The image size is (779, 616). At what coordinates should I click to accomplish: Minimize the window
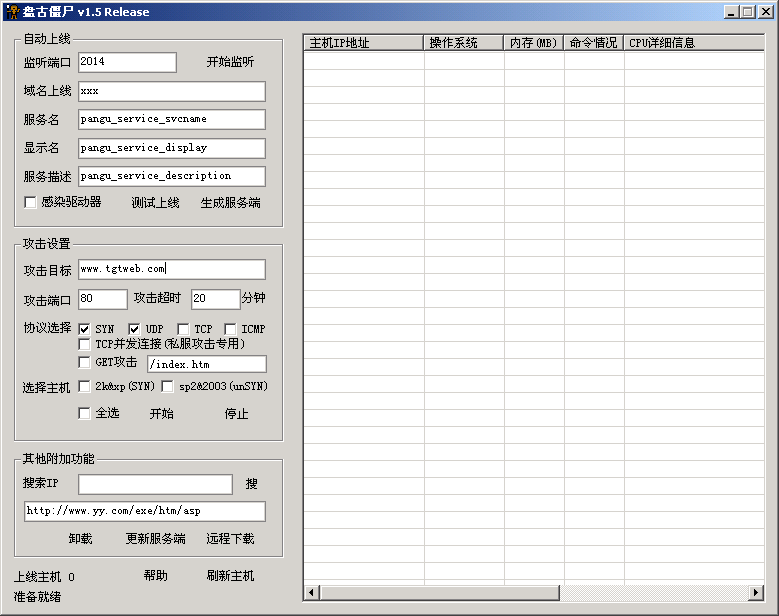coord(731,12)
